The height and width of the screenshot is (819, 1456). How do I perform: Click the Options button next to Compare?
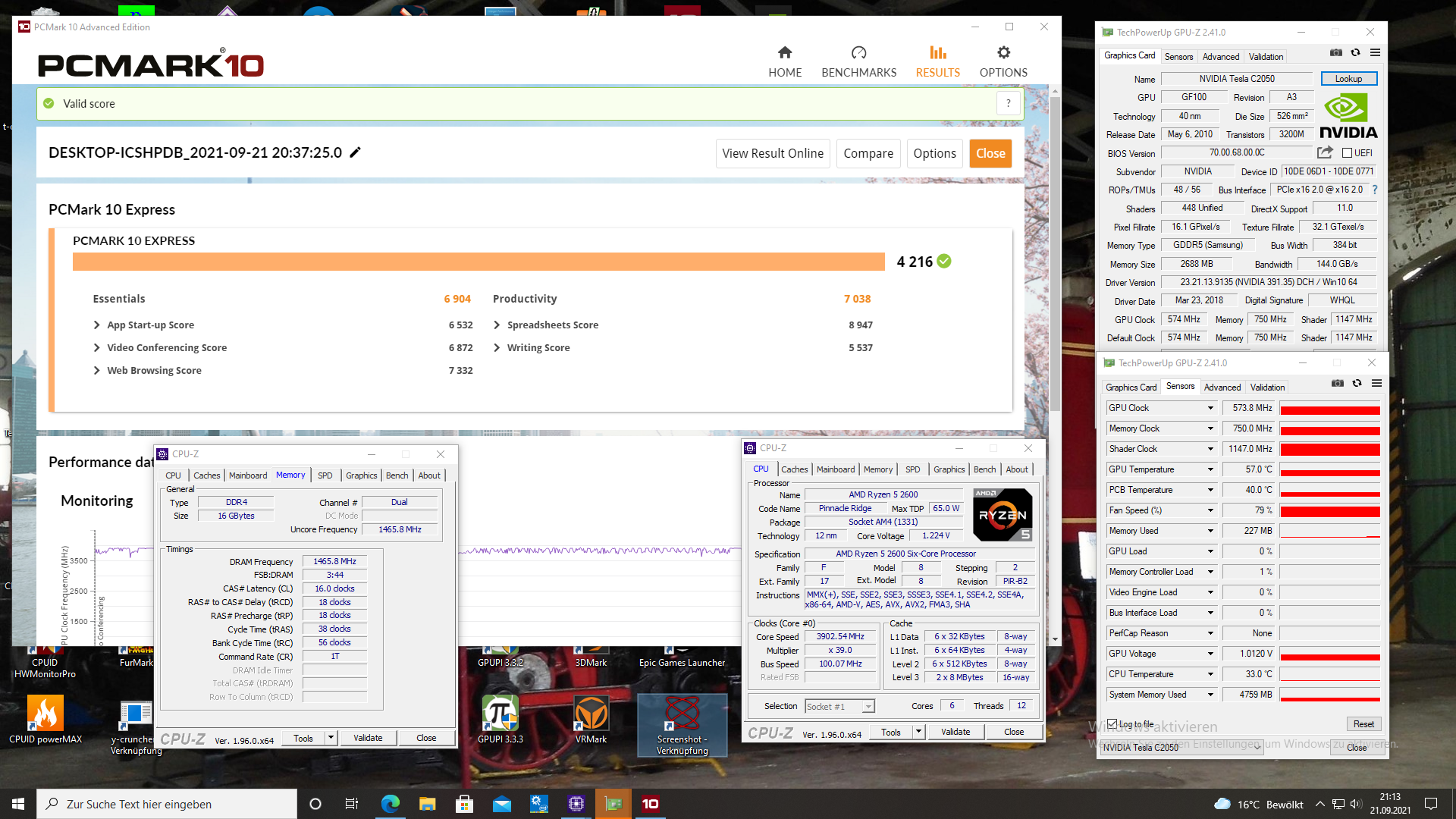(x=934, y=153)
